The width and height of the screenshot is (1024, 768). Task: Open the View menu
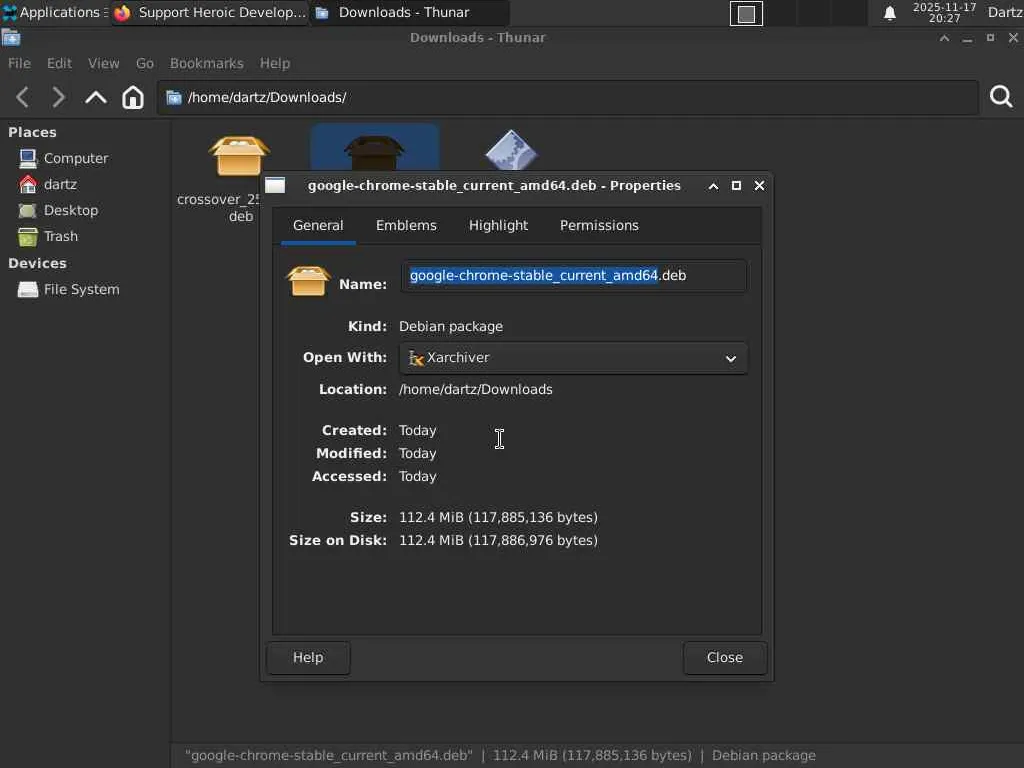coord(103,63)
